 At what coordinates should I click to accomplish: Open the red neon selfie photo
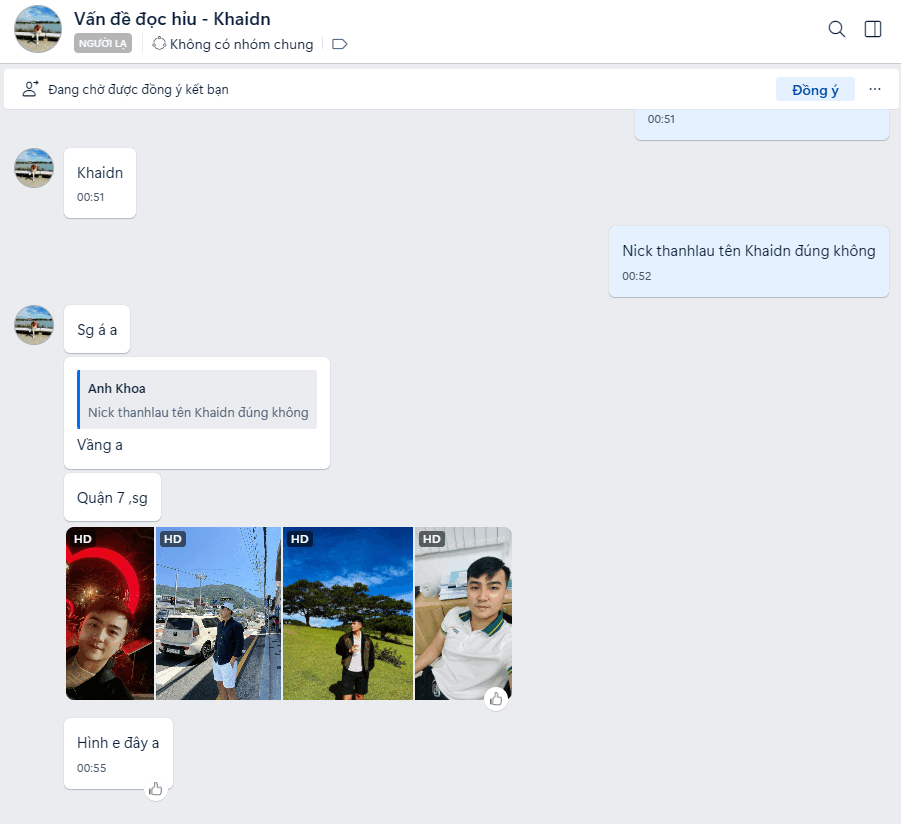pyautogui.click(x=110, y=613)
